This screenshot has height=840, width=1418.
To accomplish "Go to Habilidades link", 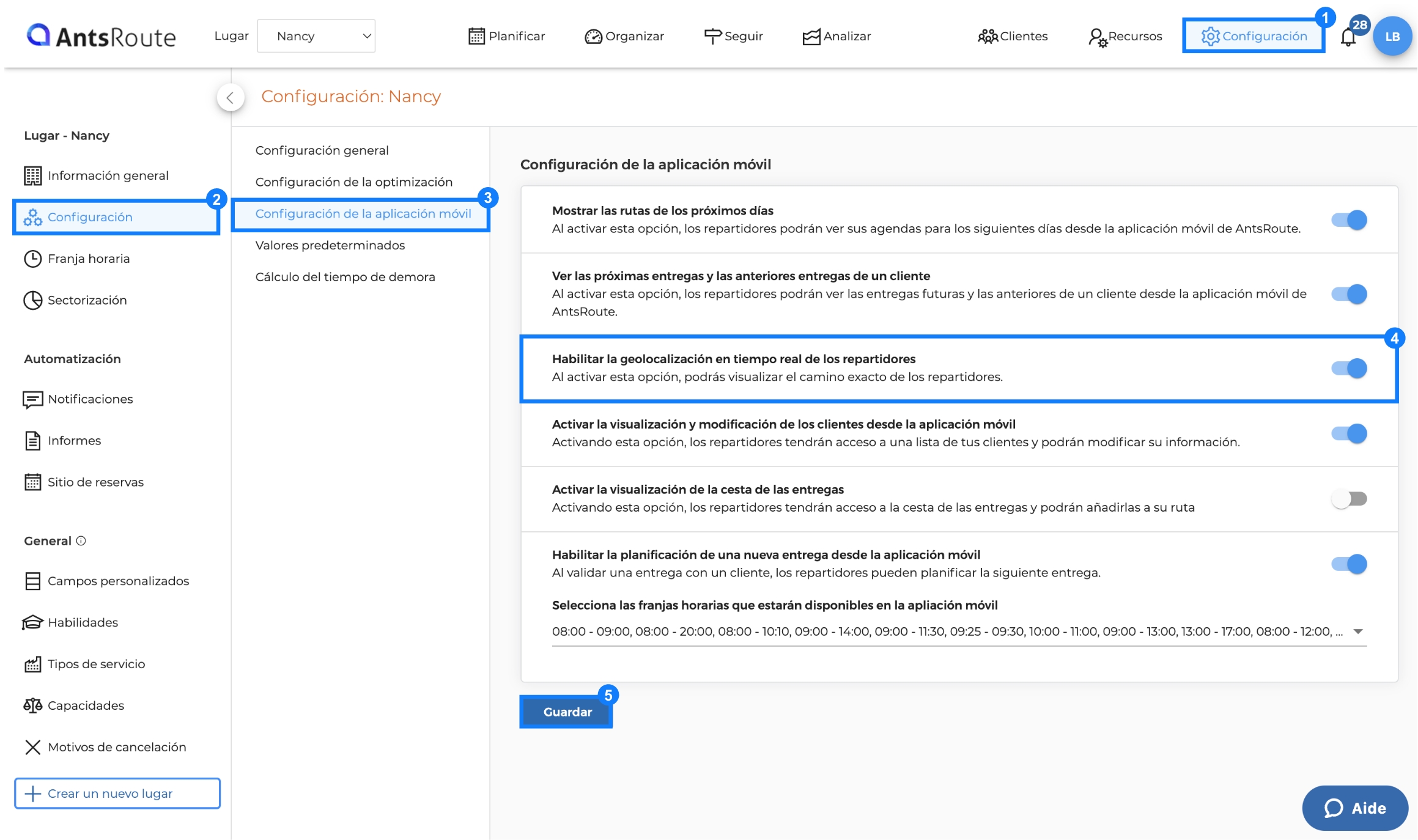I will 83,623.
